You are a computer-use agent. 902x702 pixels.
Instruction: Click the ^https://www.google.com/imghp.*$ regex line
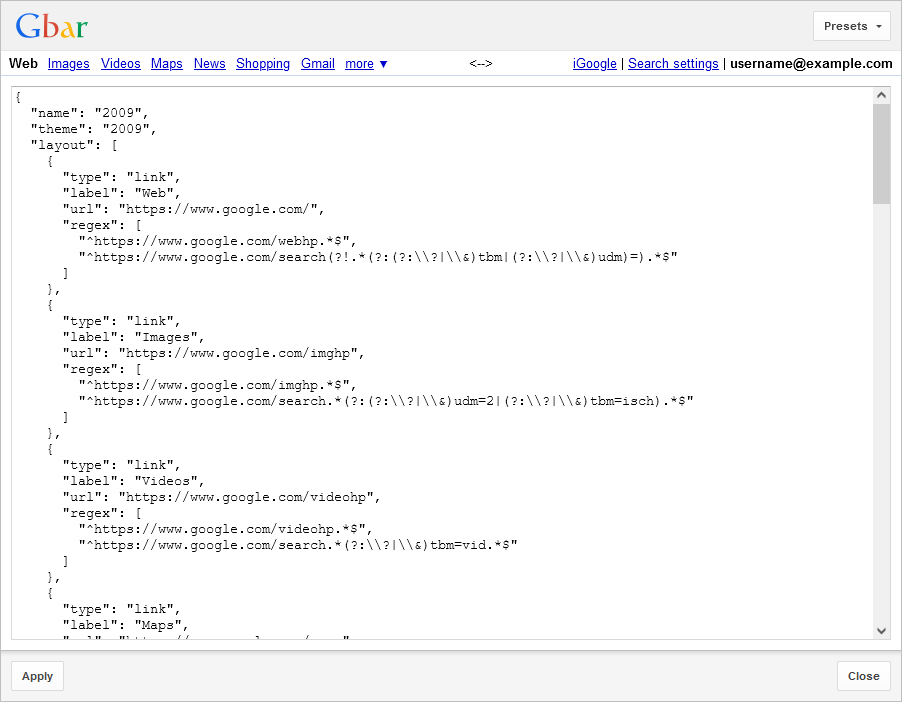[217, 385]
